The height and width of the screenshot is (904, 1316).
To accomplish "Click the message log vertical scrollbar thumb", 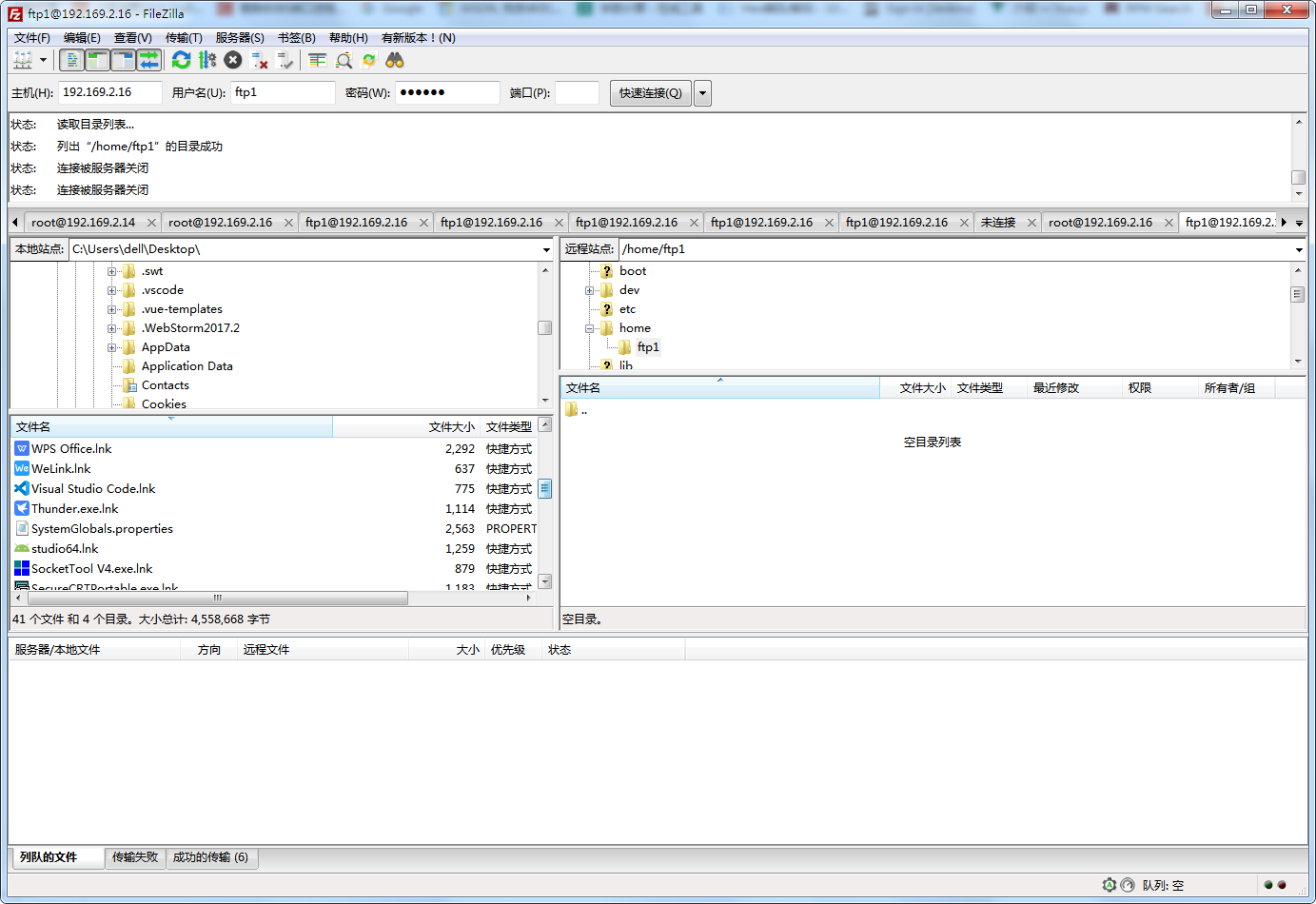I will pos(1299,178).
